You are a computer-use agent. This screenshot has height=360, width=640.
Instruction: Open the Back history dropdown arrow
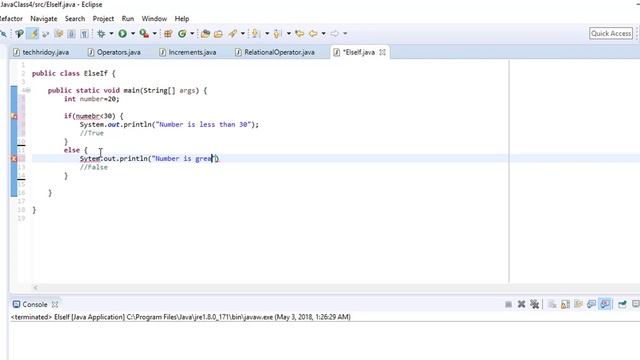click(x=323, y=33)
